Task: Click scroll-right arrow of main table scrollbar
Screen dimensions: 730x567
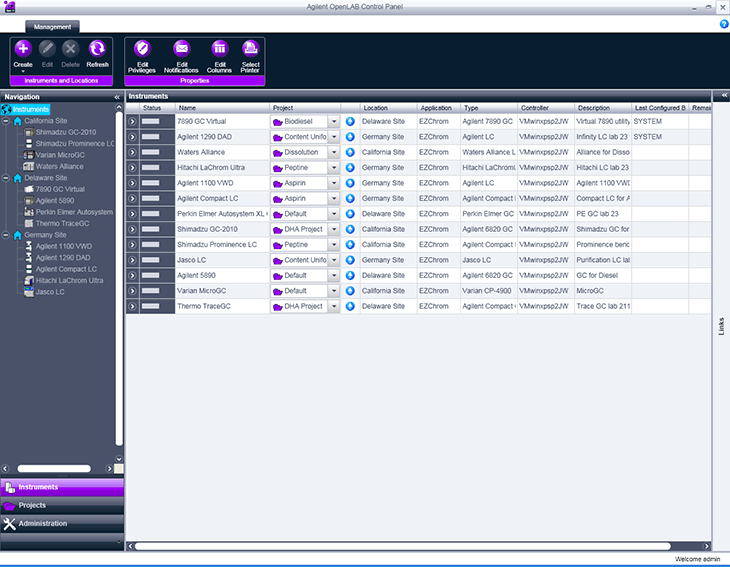Action: pyautogui.click(x=706, y=546)
